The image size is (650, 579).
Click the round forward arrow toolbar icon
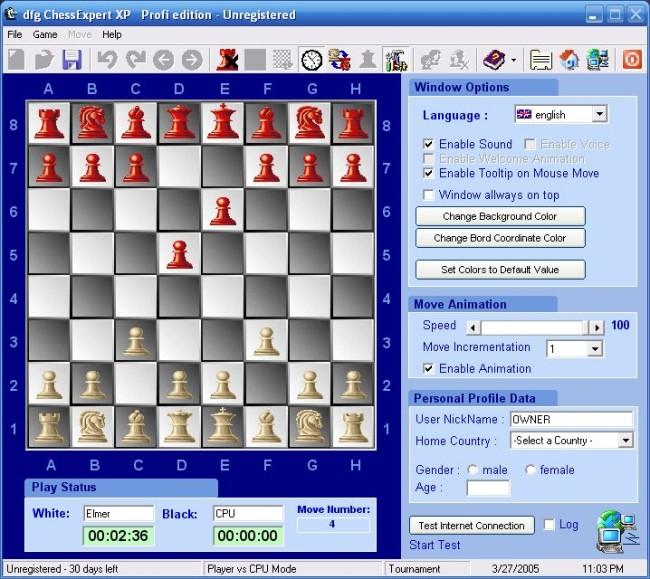click(x=192, y=60)
